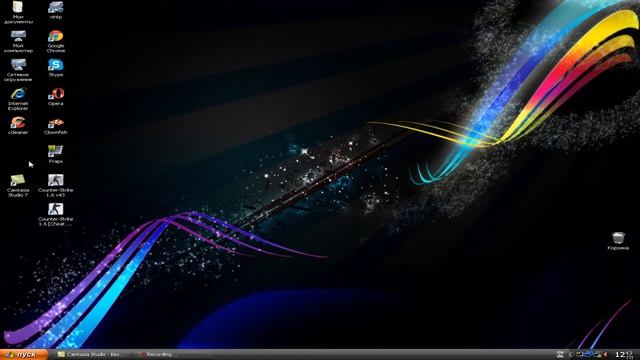This screenshot has width=640, height=360.
Task: Select the Counter-Strike 1.6 [Cheat...] shortcut
Action: click(x=56, y=215)
